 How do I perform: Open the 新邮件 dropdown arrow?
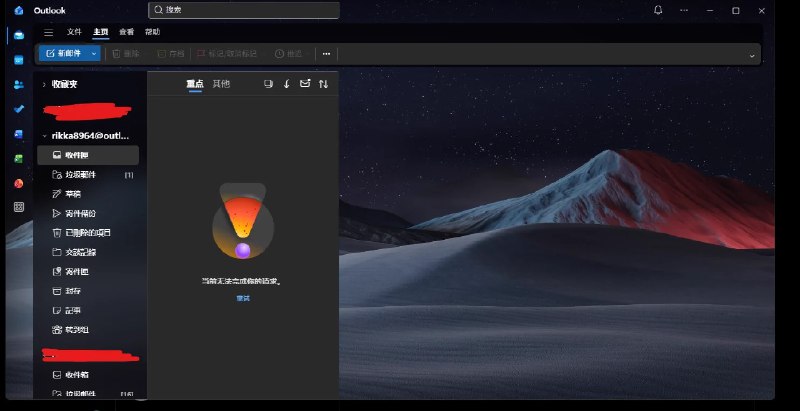click(94, 54)
